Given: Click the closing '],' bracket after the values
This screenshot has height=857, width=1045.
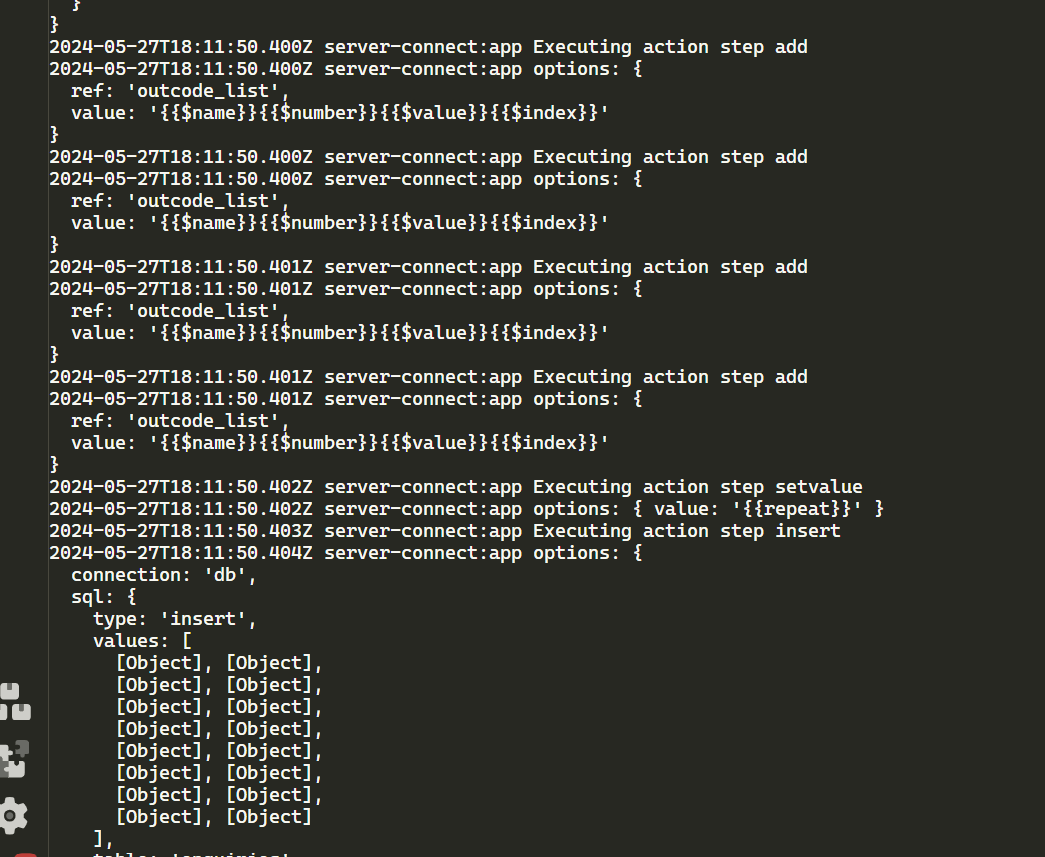Looking at the screenshot, I should tap(103, 838).
